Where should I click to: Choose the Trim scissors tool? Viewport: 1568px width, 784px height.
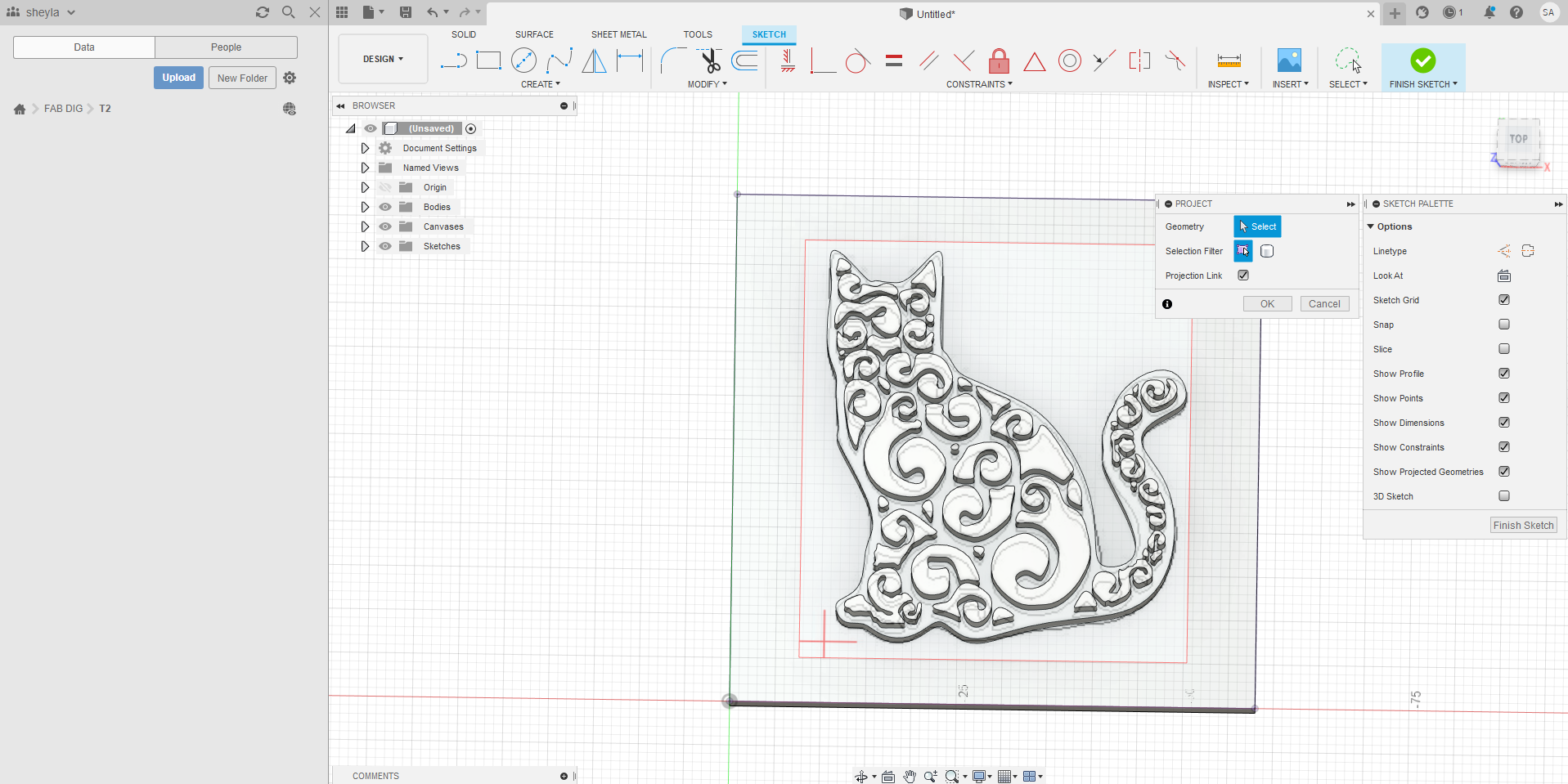coord(709,60)
